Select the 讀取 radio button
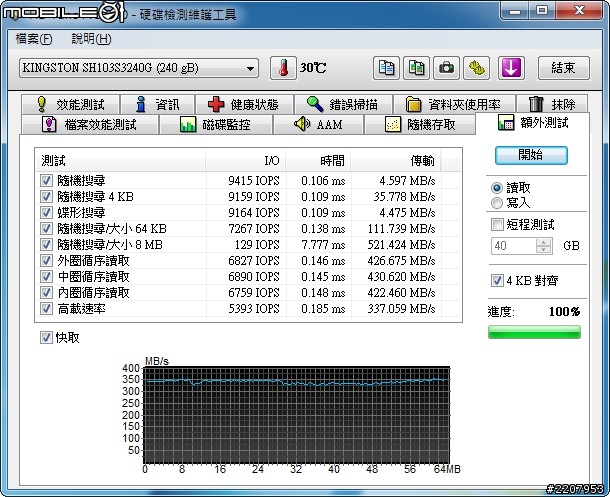This screenshot has height=497, width=610. coord(497,188)
